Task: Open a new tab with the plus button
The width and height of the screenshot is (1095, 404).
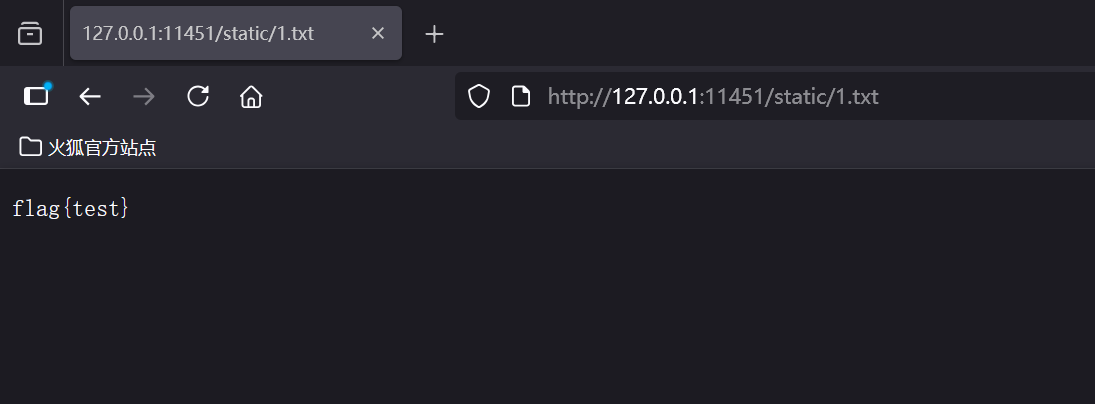Action: [434, 34]
